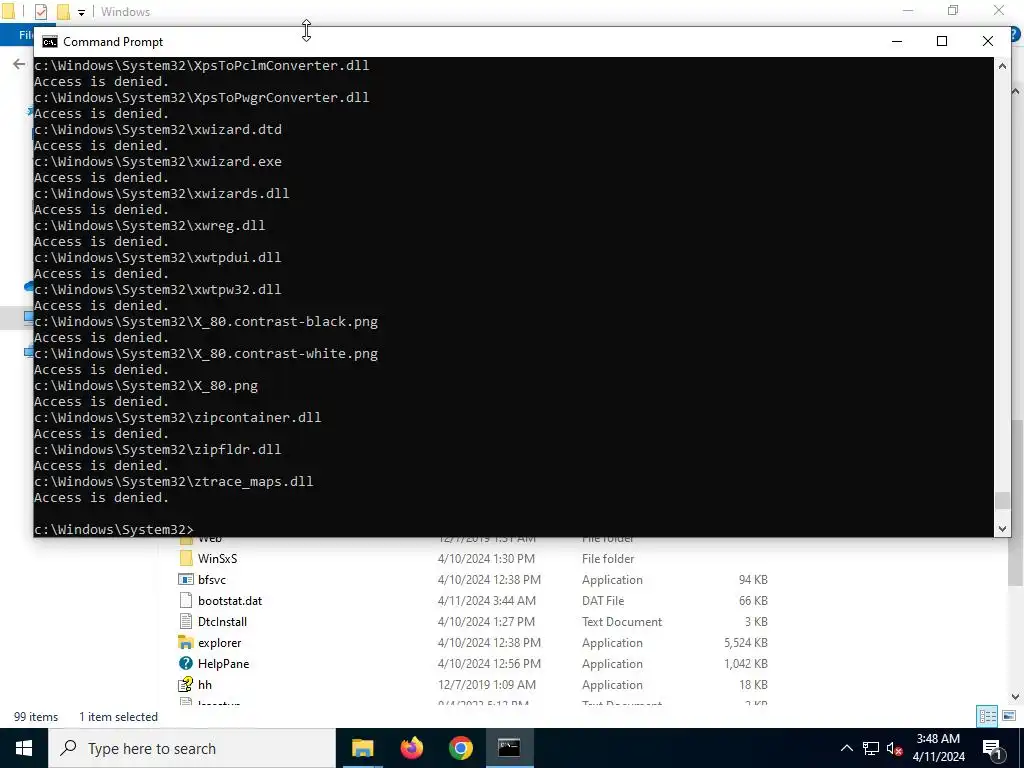
Task: Select the bfsvc application icon
Action: point(186,579)
